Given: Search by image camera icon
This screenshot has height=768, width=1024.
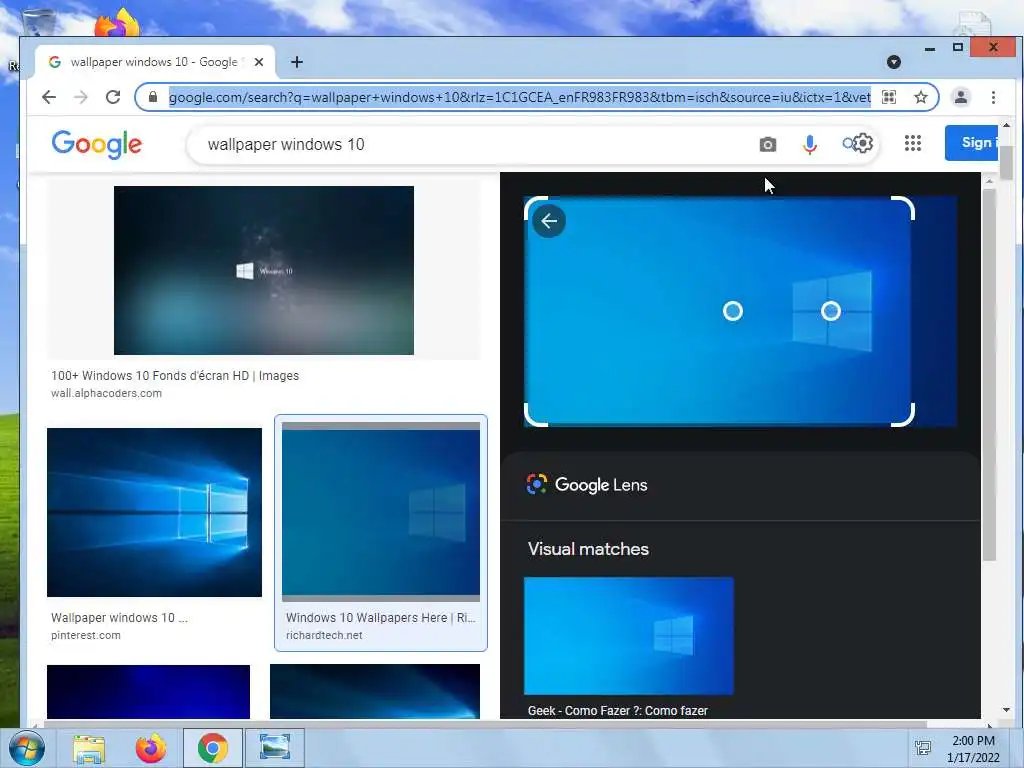Looking at the screenshot, I should coord(768,144).
